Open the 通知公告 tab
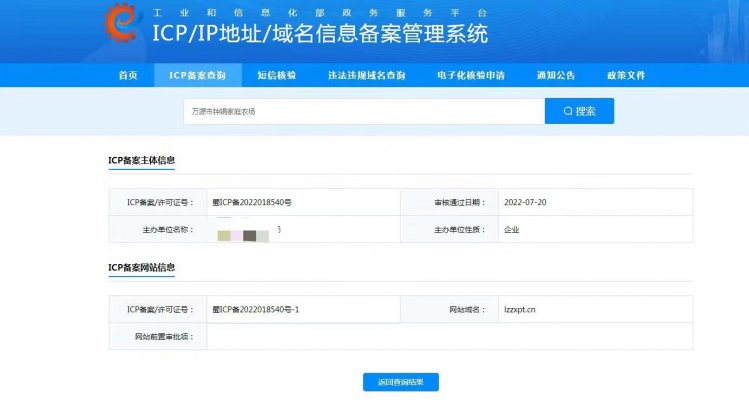Image resolution: width=749 pixels, height=420 pixels. (555, 75)
